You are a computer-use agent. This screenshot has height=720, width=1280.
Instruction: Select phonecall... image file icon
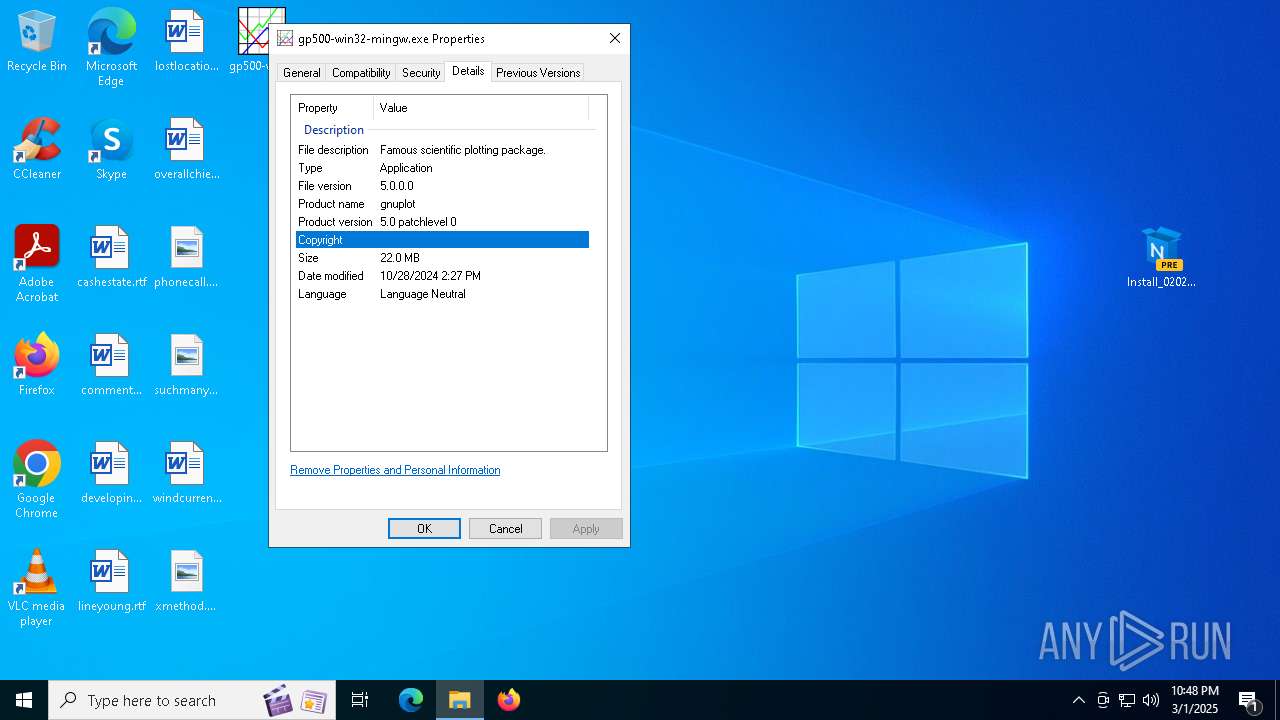[x=186, y=257]
